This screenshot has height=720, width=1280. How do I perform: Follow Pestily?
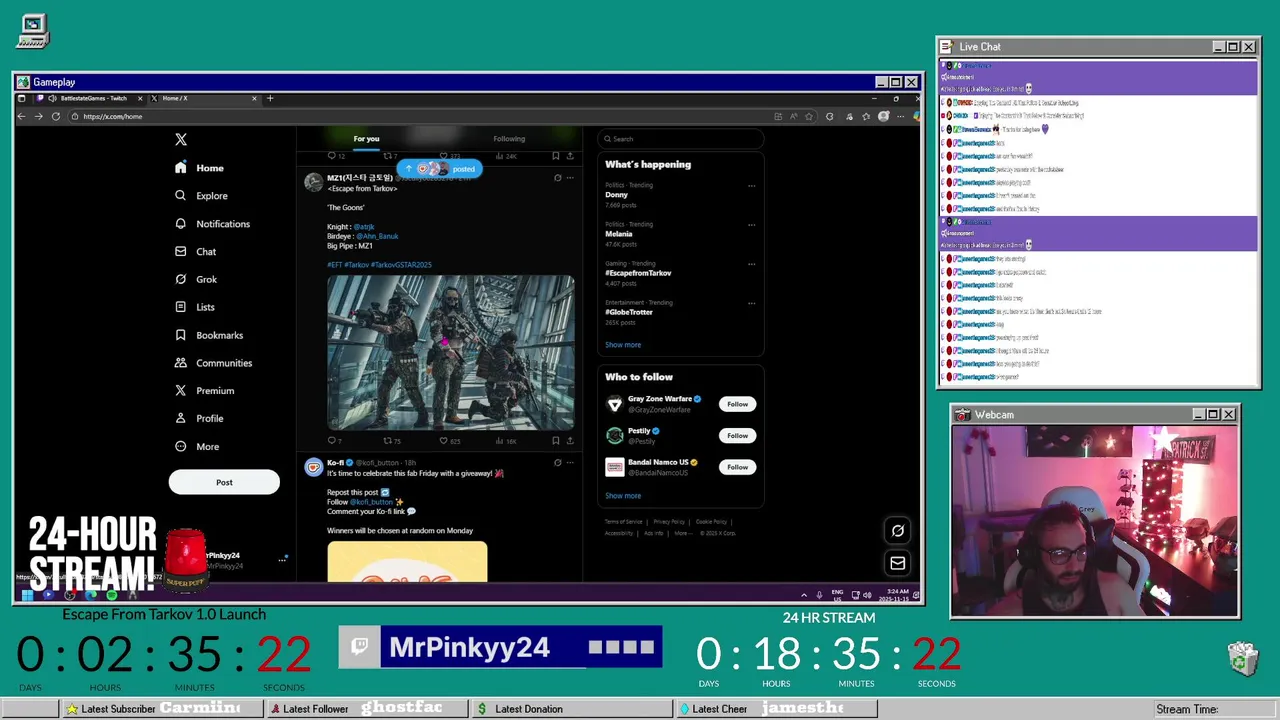click(x=737, y=436)
